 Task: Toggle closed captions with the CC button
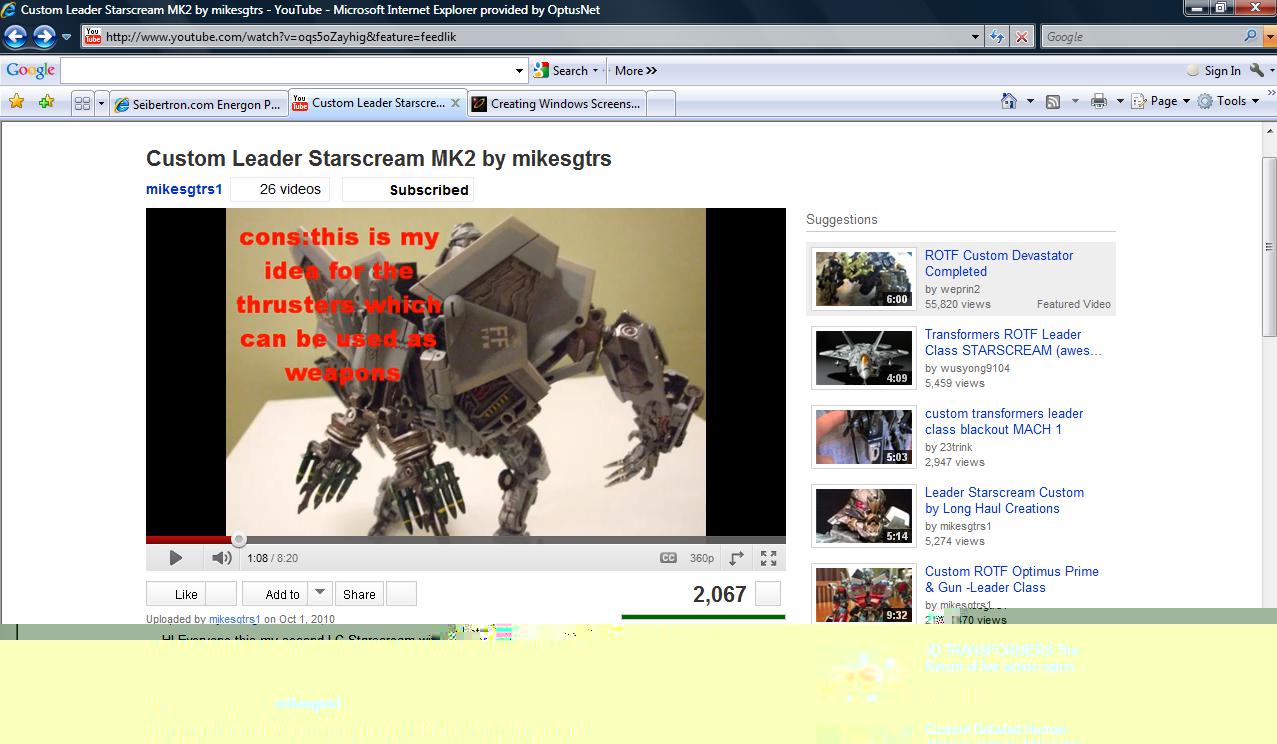[668, 558]
